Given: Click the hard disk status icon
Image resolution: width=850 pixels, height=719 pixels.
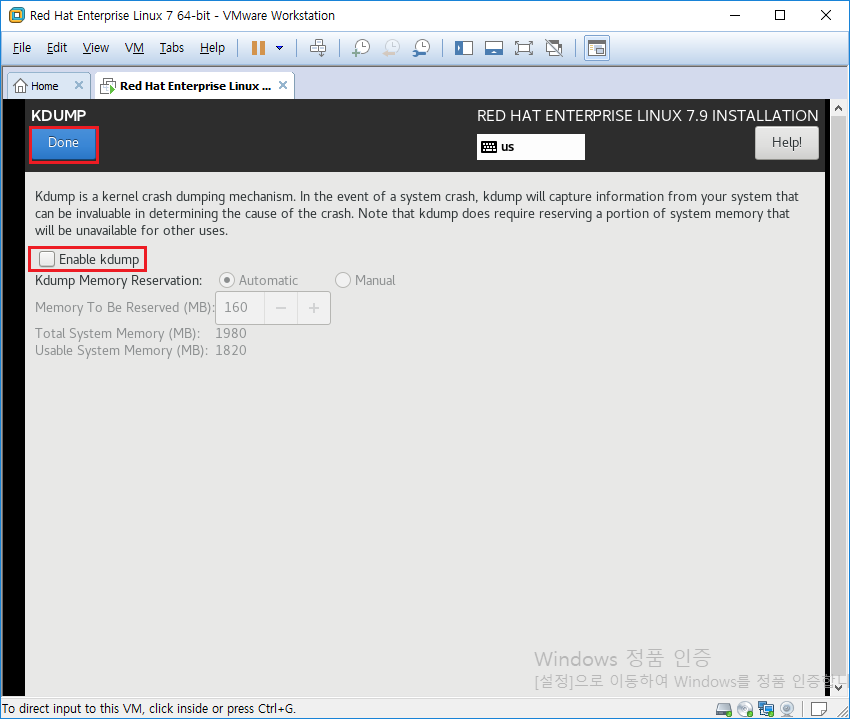Looking at the screenshot, I should click(724, 709).
